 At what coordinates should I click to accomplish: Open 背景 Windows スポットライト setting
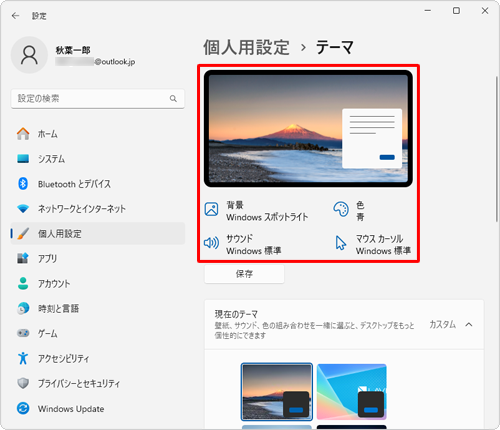pos(257,211)
